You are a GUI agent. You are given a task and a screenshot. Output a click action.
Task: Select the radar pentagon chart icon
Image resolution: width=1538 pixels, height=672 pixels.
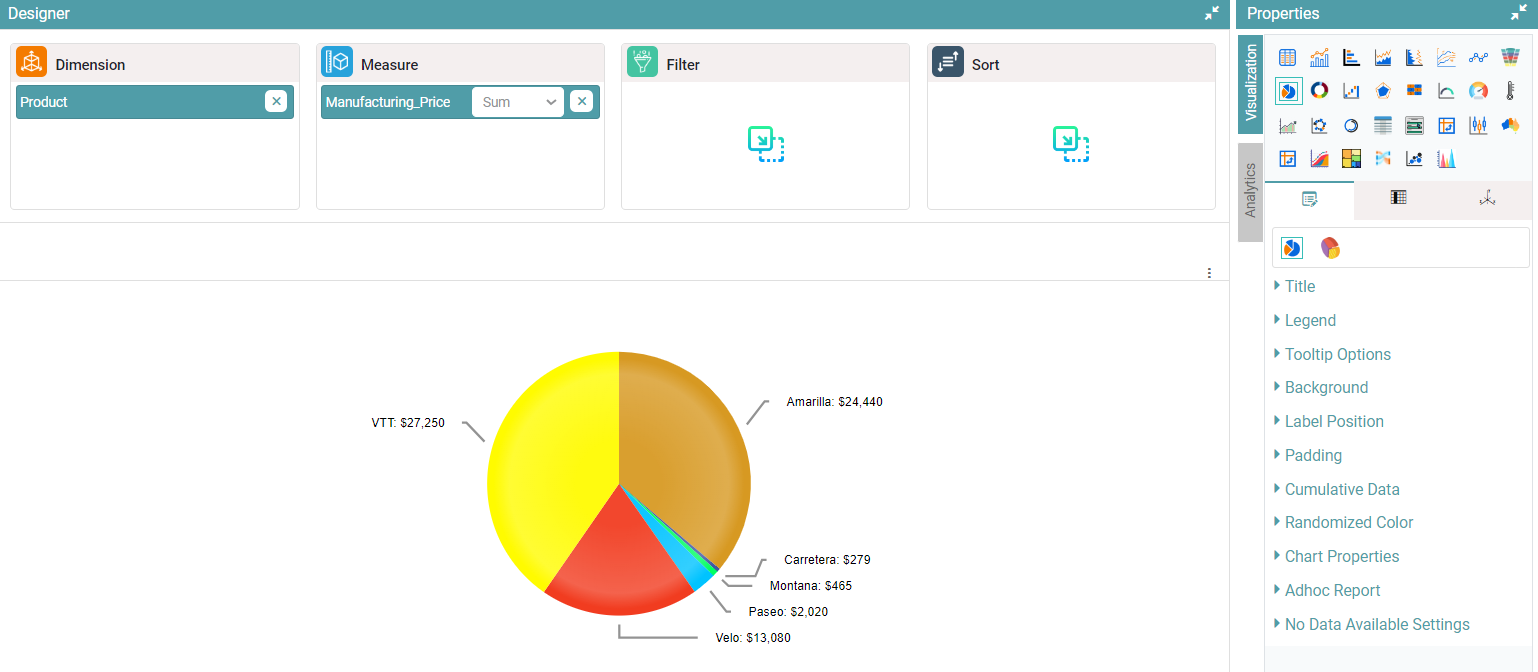1383,91
